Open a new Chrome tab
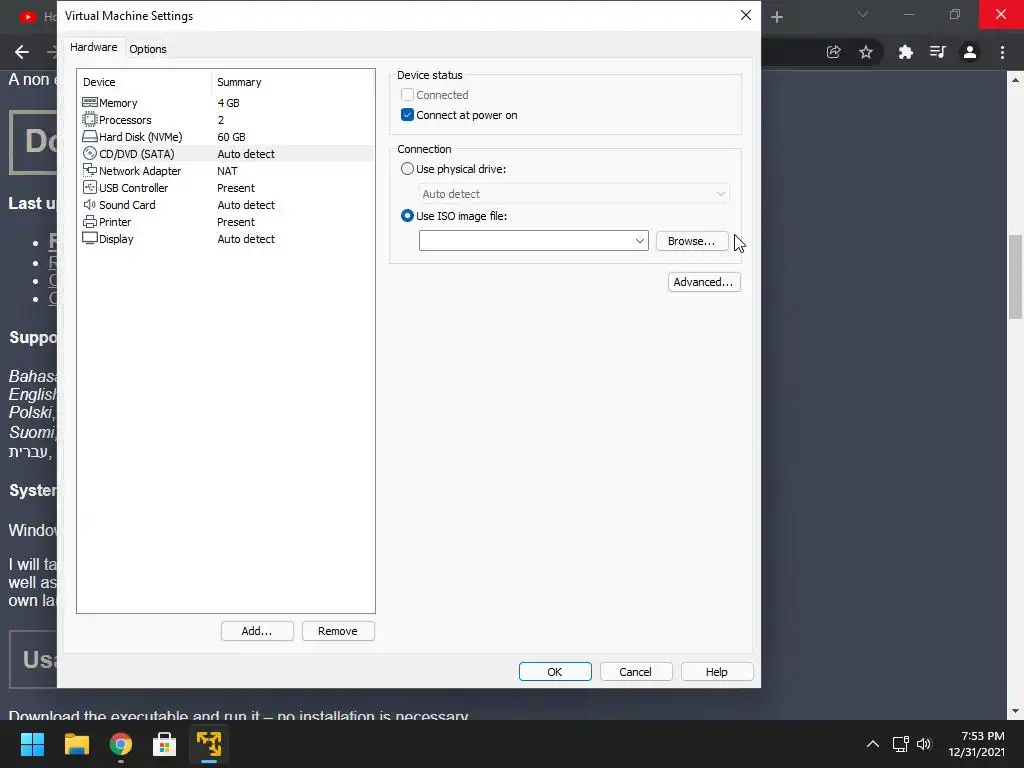This screenshot has height=768, width=1024. tap(776, 17)
